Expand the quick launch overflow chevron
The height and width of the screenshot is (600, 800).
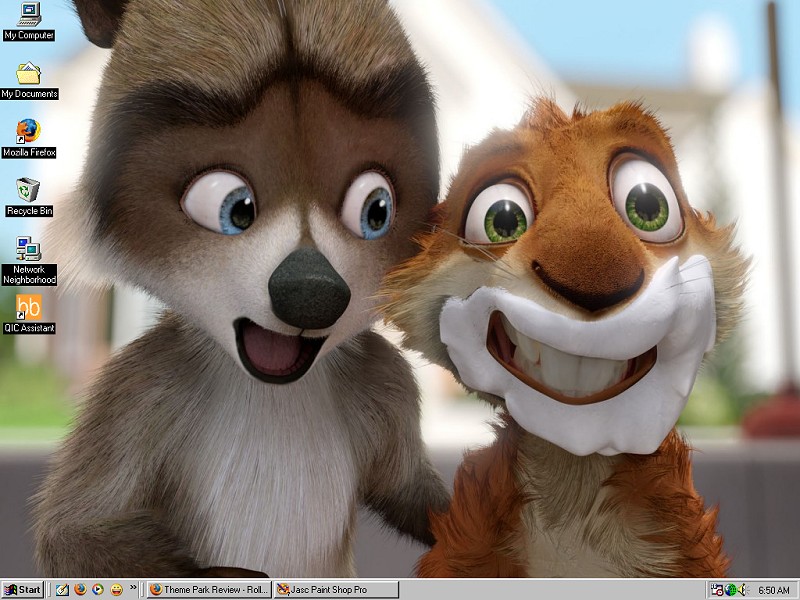click(x=133, y=587)
